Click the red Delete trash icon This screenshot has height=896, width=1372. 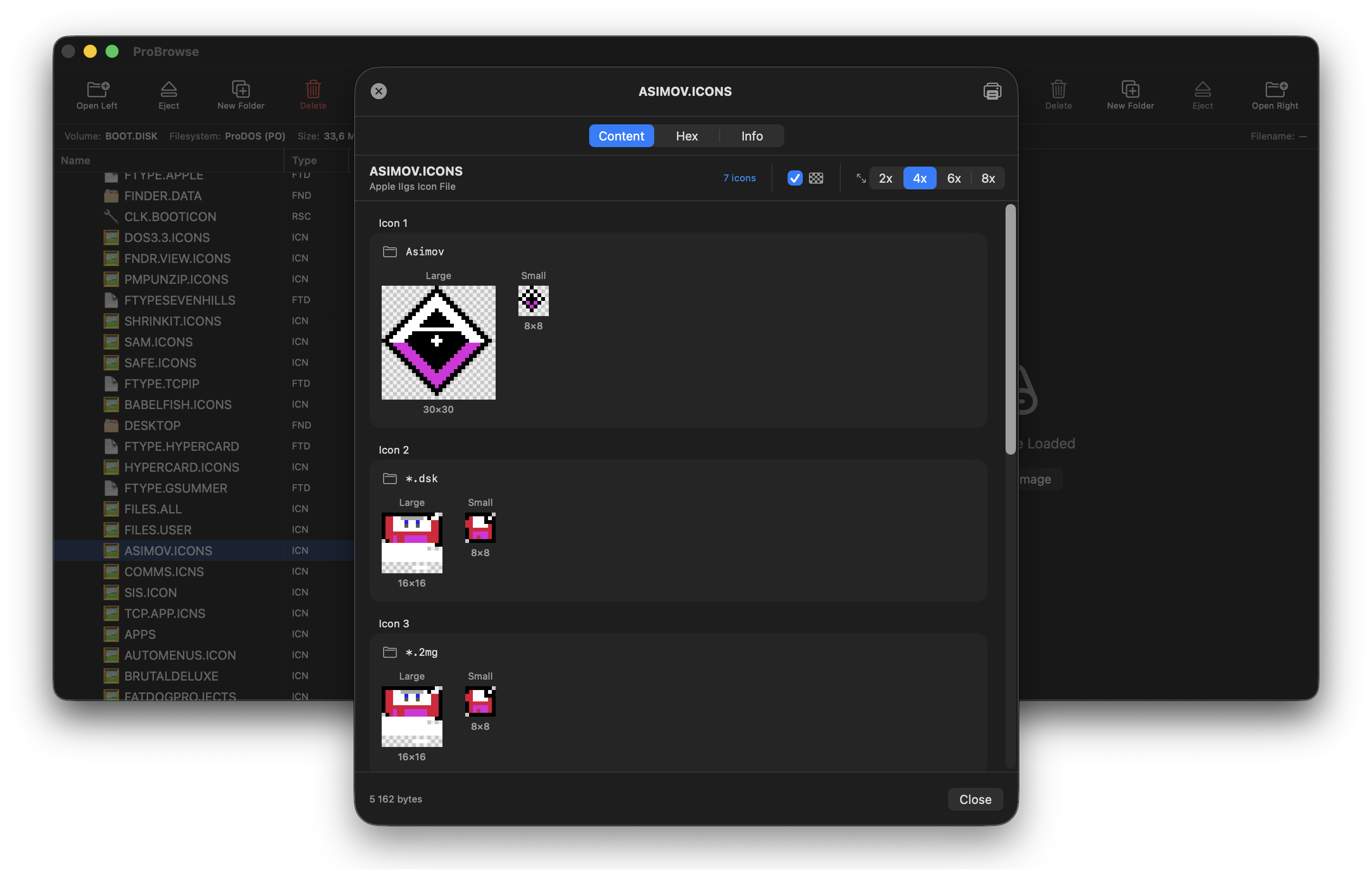pos(313,89)
